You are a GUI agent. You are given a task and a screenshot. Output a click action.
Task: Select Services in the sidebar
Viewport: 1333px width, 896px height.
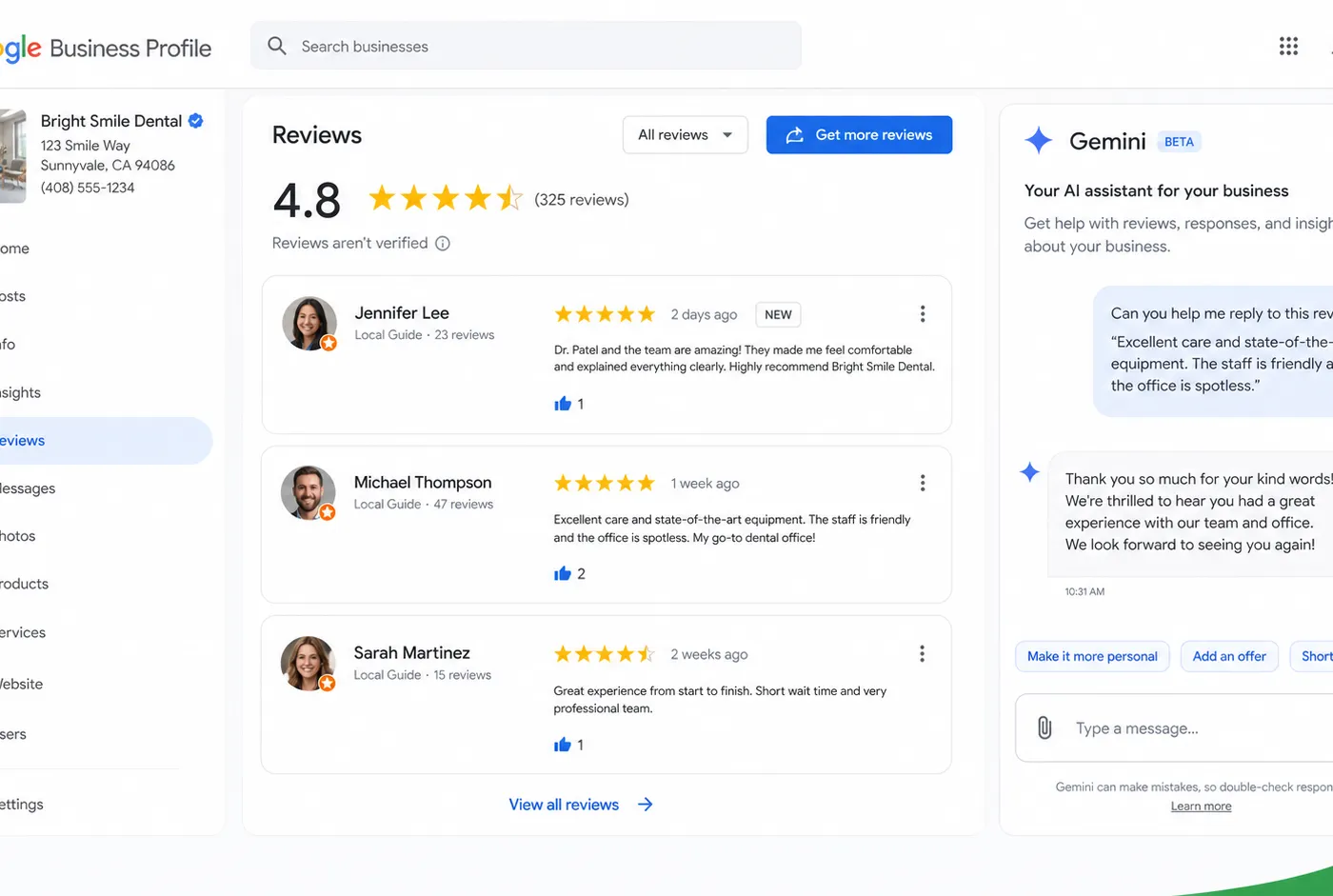pyautogui.click(x=23, y=632)
